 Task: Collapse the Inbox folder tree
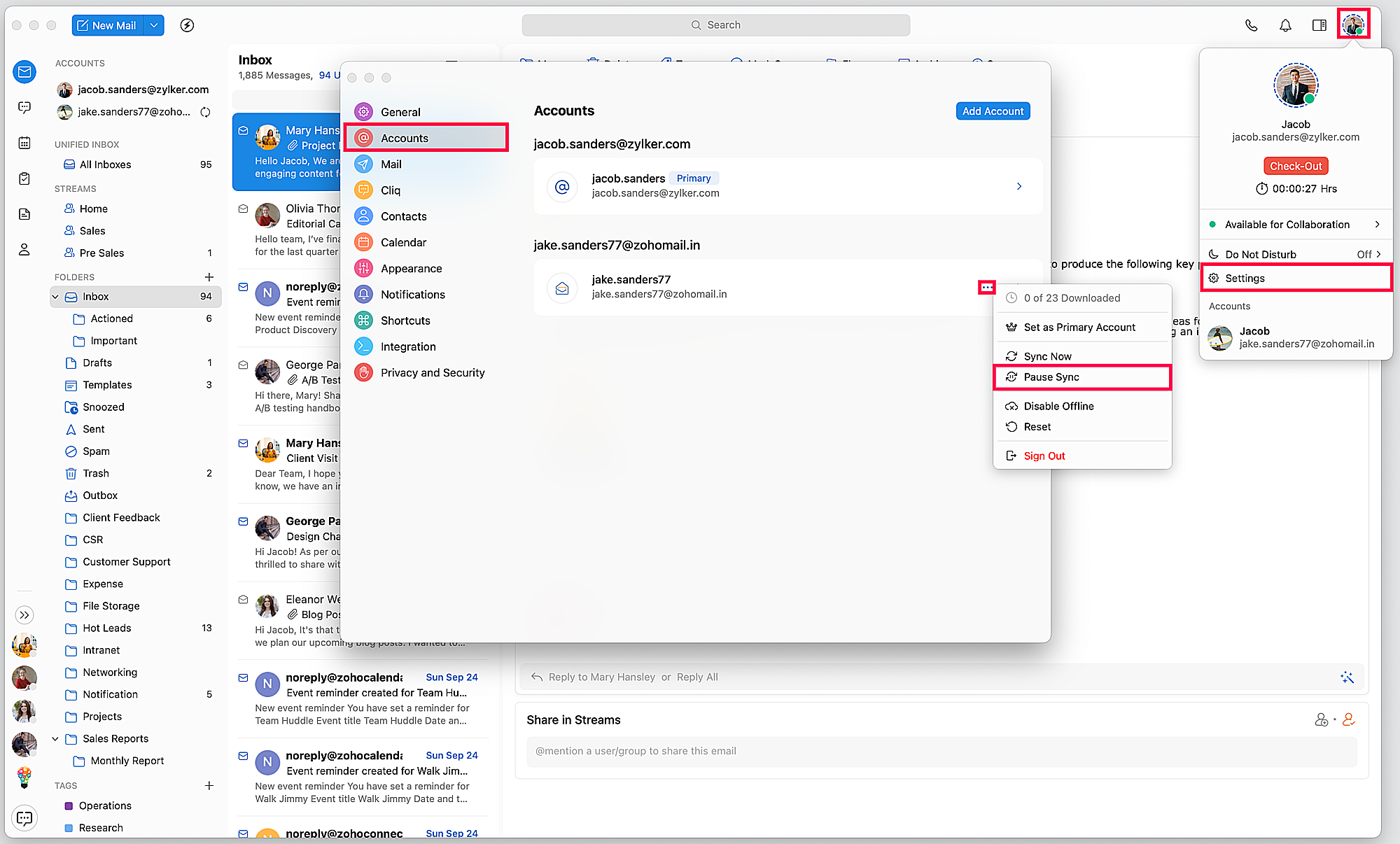click(x=55, y=297)
